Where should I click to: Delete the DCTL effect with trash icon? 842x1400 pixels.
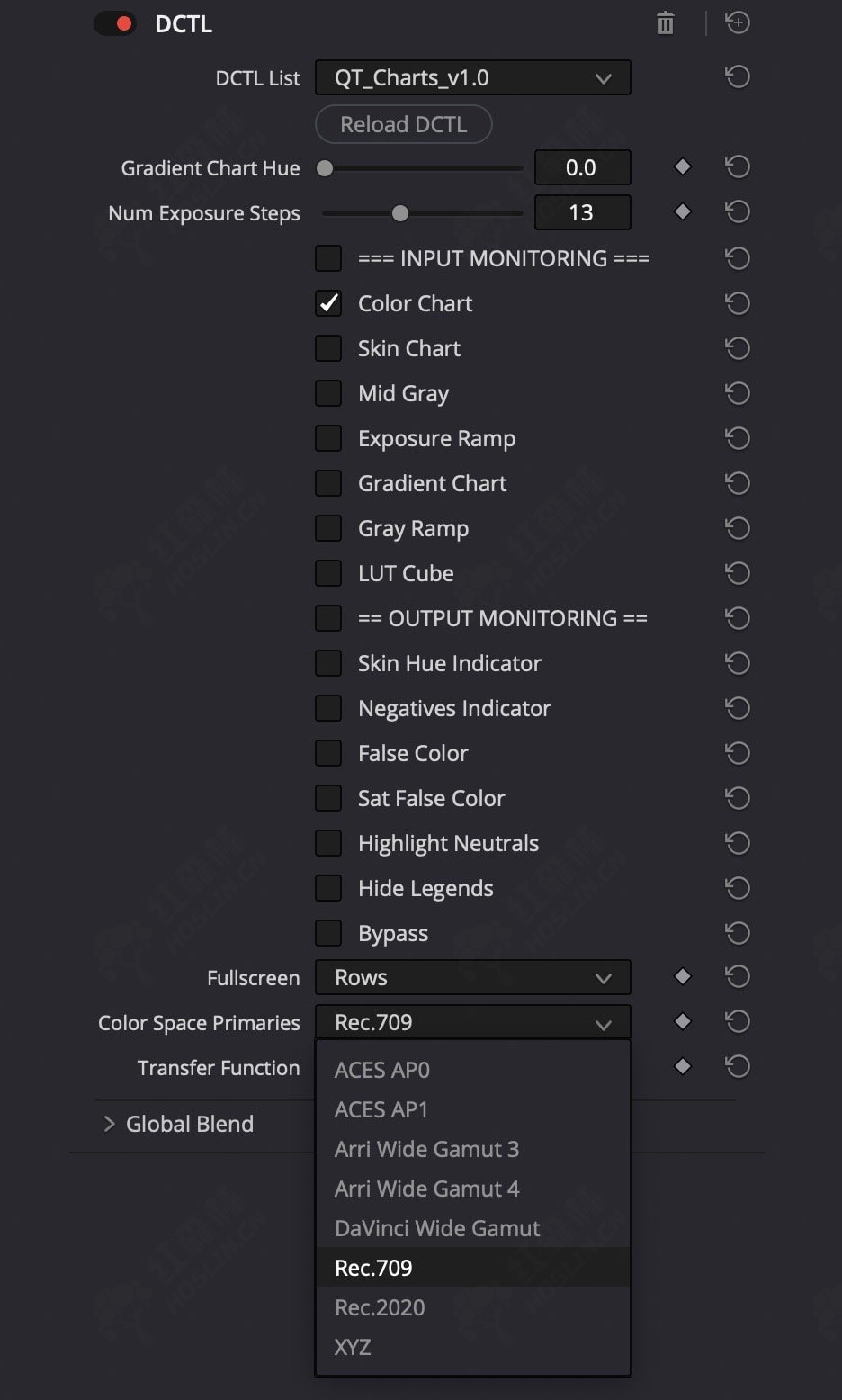tap(666, 23)
